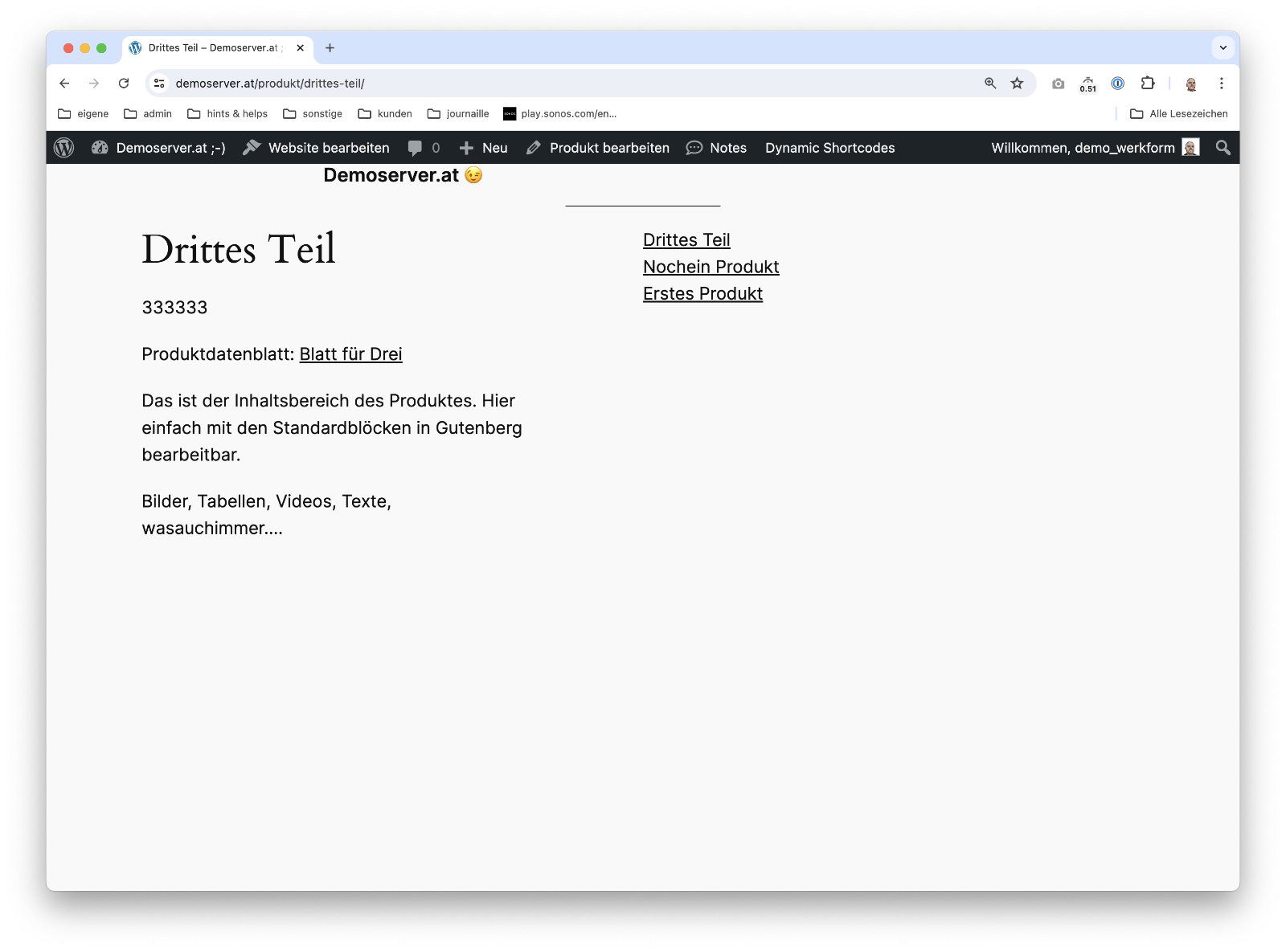Click the macOS green fullscreen window button
This screenshot has height=952, width=1286.
coord(101,48)
